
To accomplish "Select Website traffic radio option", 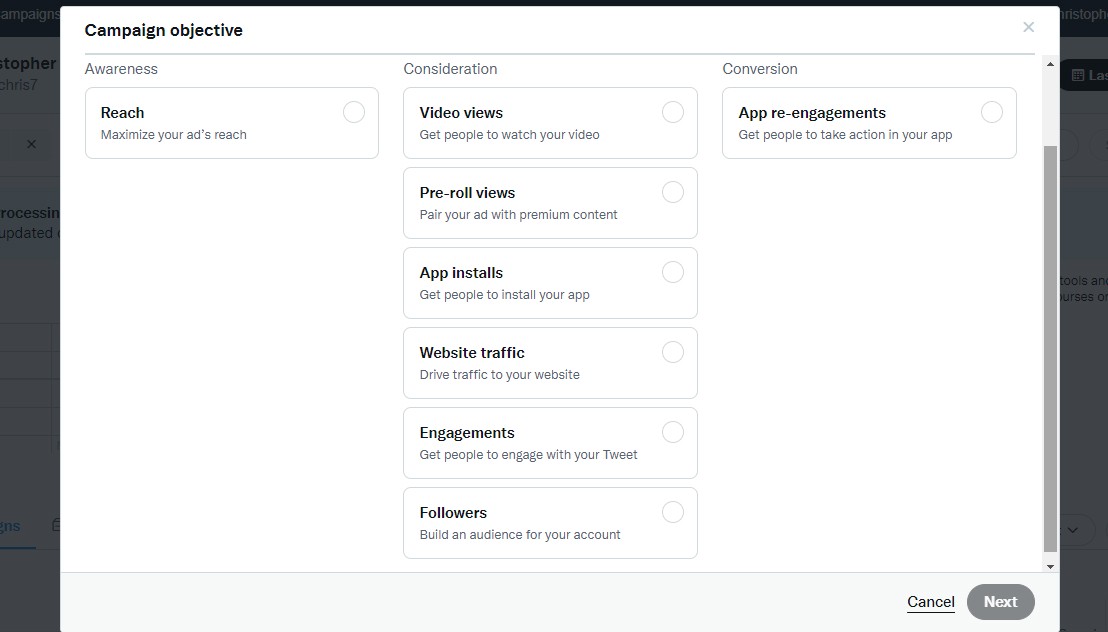I will coord(673,352).
